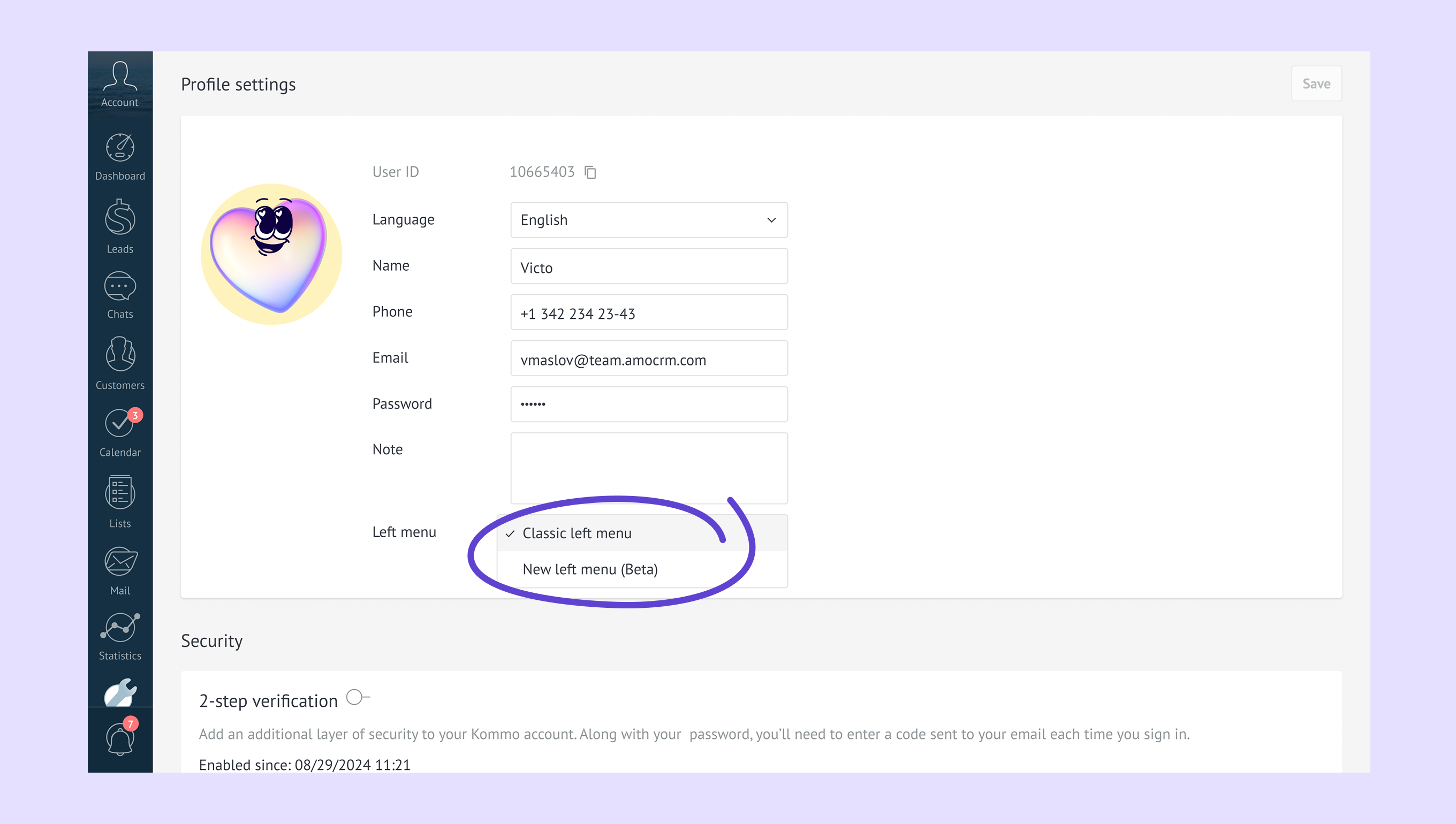
Task: Go to Leads via dollar icon
Action: pos(120,226)
